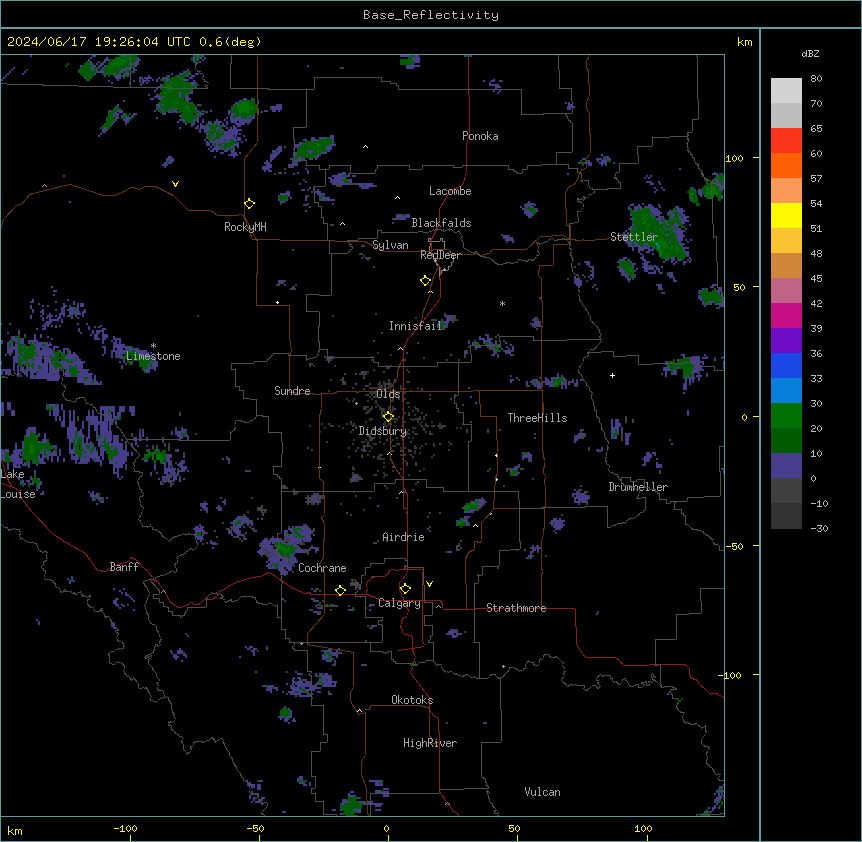
Task: Click the Okotoks city label
Action: [x=412, y=700]
